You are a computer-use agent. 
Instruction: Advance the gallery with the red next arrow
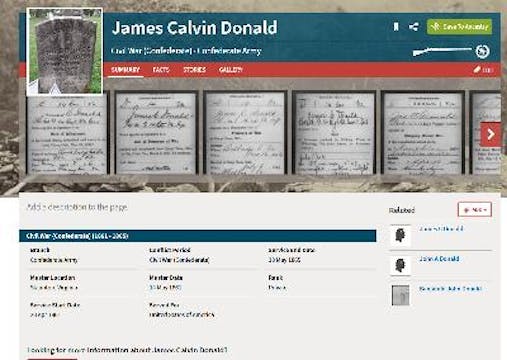490,134
